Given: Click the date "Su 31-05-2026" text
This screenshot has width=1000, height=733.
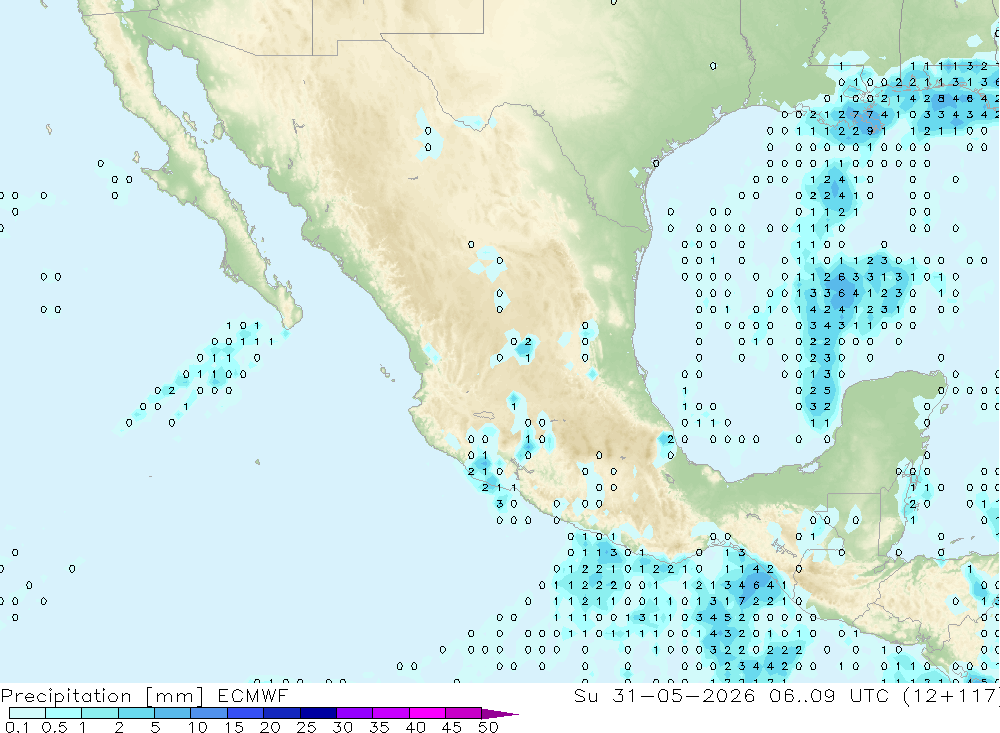Looking at the screenshot, I should [x=665, y=695].
